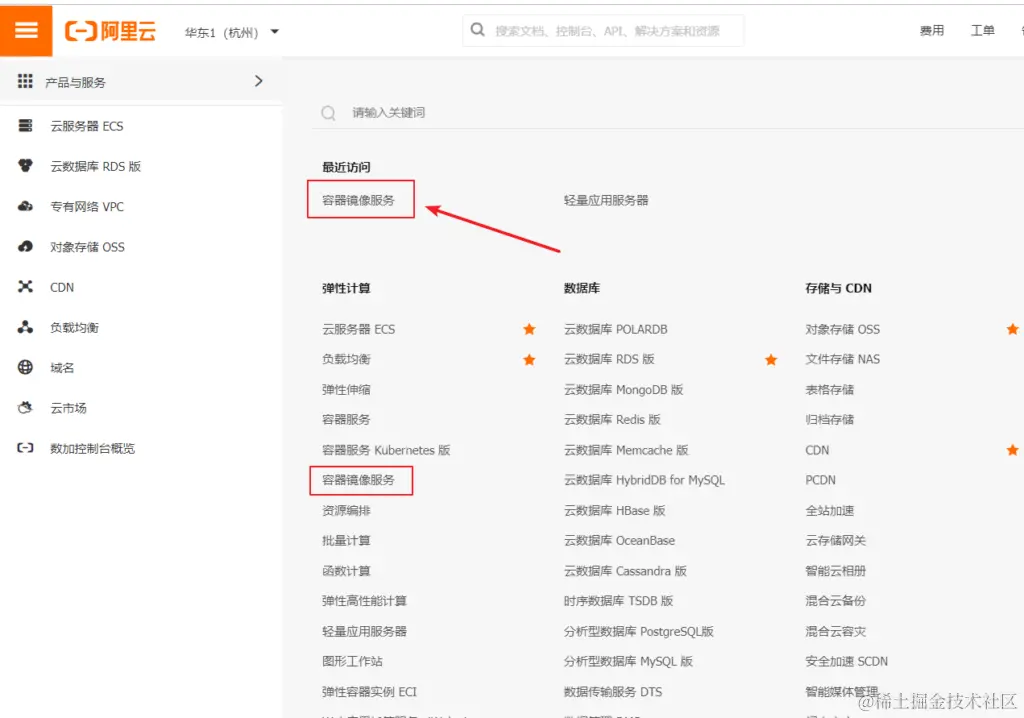Open 云数据库 OceanBase
This screenshot has width=1024, height=718.
620,540
